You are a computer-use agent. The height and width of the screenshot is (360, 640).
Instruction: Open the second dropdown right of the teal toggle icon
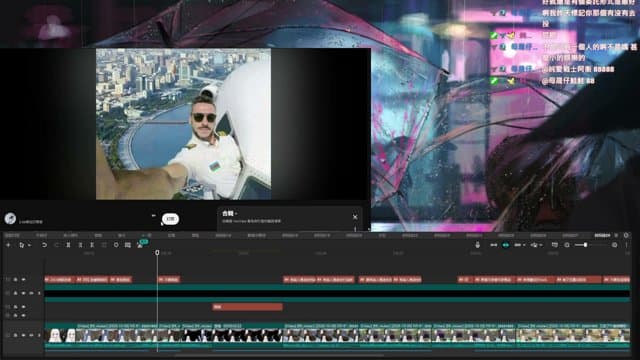click(x=536, y=245)
